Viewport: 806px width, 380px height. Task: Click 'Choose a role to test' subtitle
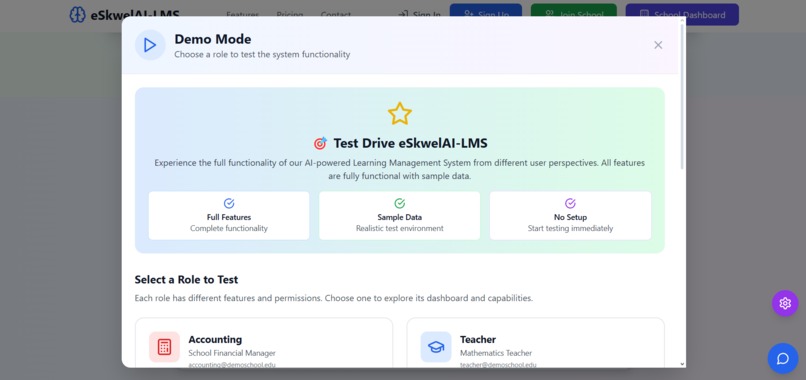pos(262,55)
